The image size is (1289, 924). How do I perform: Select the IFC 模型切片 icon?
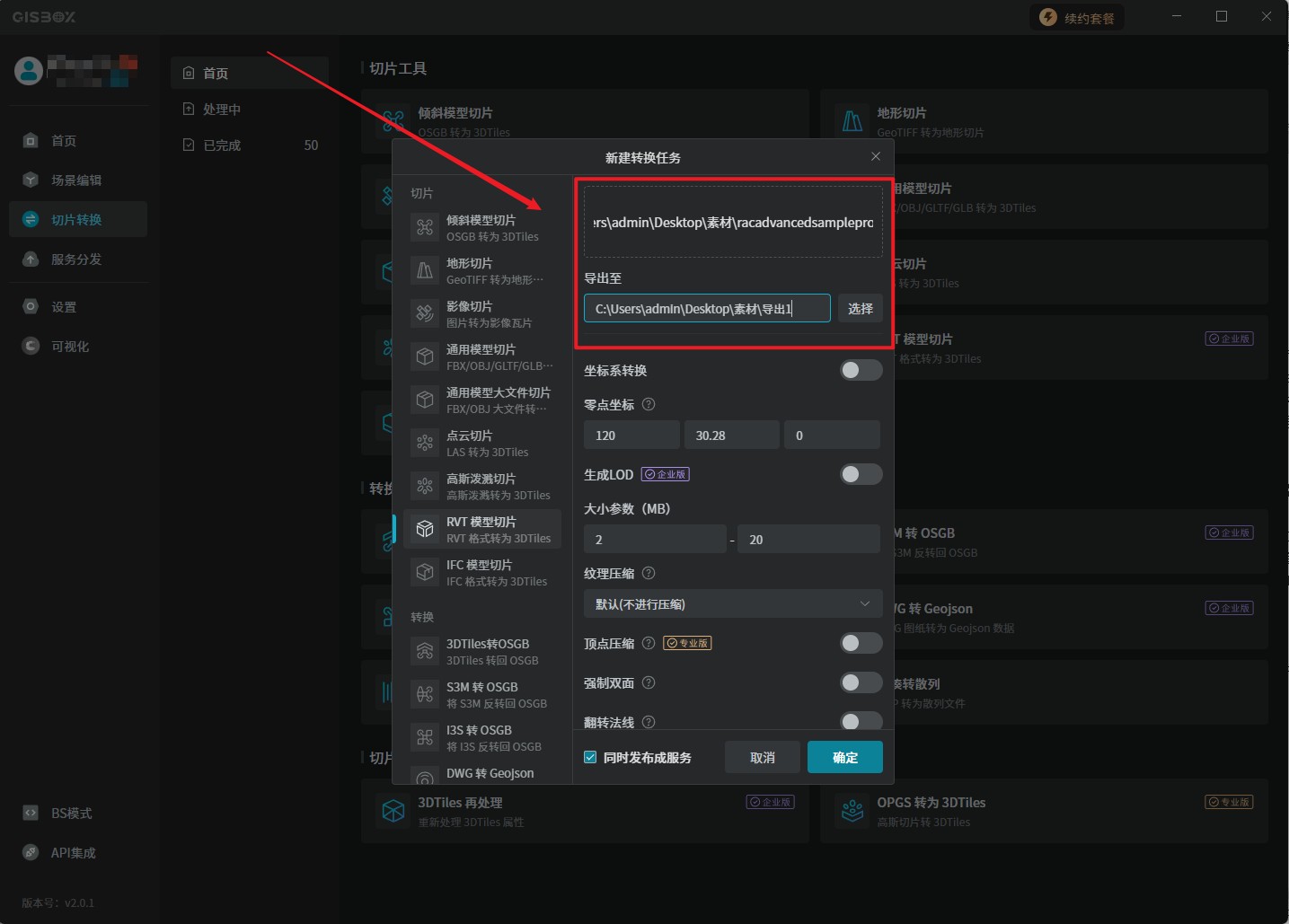[425, 572]
